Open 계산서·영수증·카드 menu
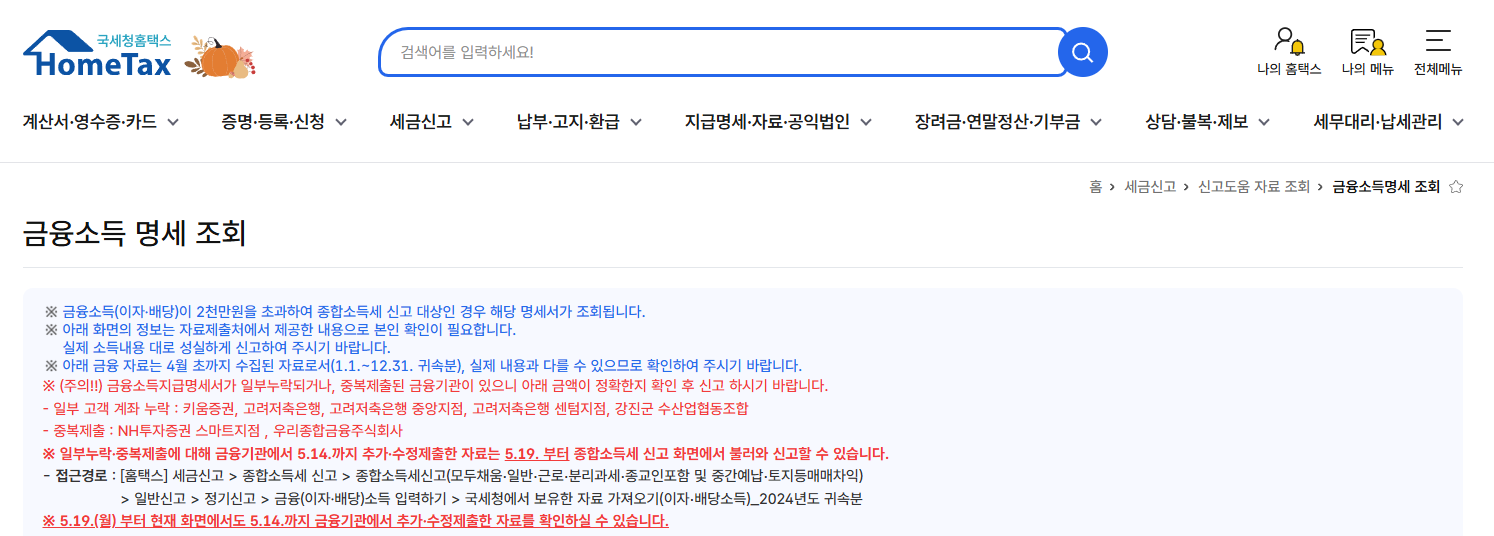 click(90, 122)
